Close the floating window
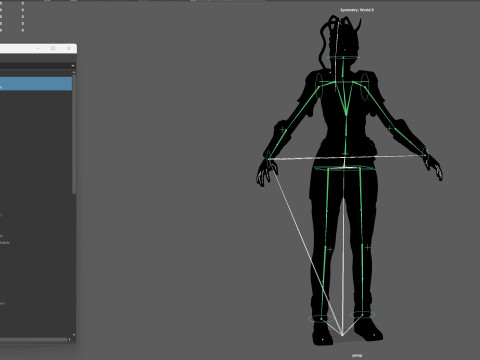480x360 pixels. (x=69, y=48)
